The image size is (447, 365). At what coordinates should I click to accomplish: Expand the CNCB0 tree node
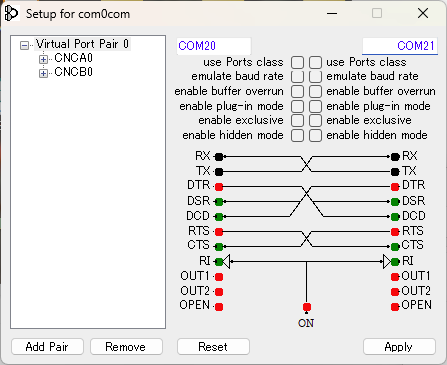pyautogui.click(x=43, y=73)
